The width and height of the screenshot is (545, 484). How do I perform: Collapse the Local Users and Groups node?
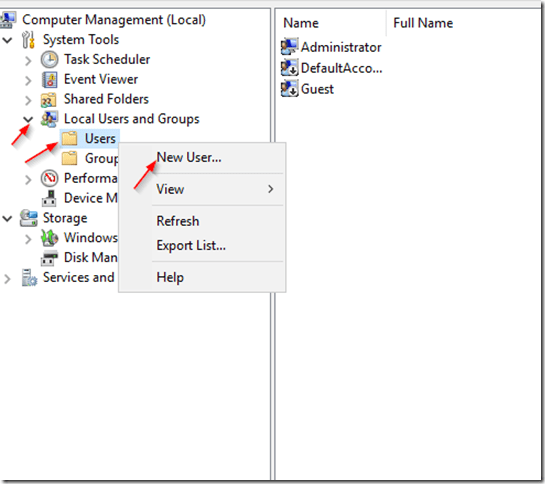tap(28, 119)
